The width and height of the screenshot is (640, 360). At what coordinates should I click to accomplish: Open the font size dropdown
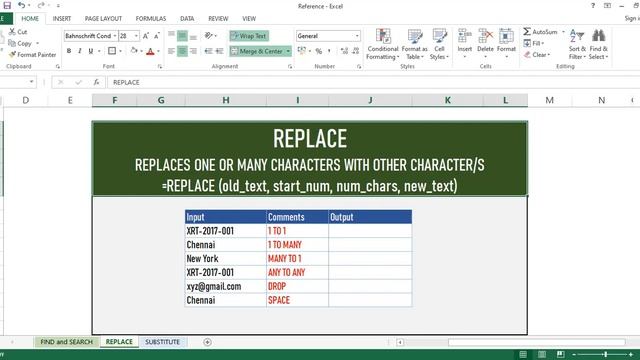(x=136, y=36)
